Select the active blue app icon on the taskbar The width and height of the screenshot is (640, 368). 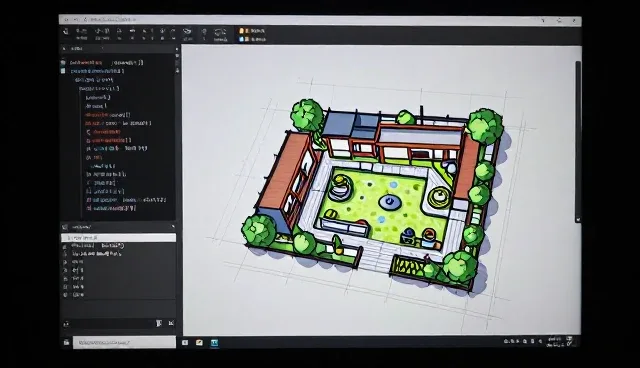point(214,342)
